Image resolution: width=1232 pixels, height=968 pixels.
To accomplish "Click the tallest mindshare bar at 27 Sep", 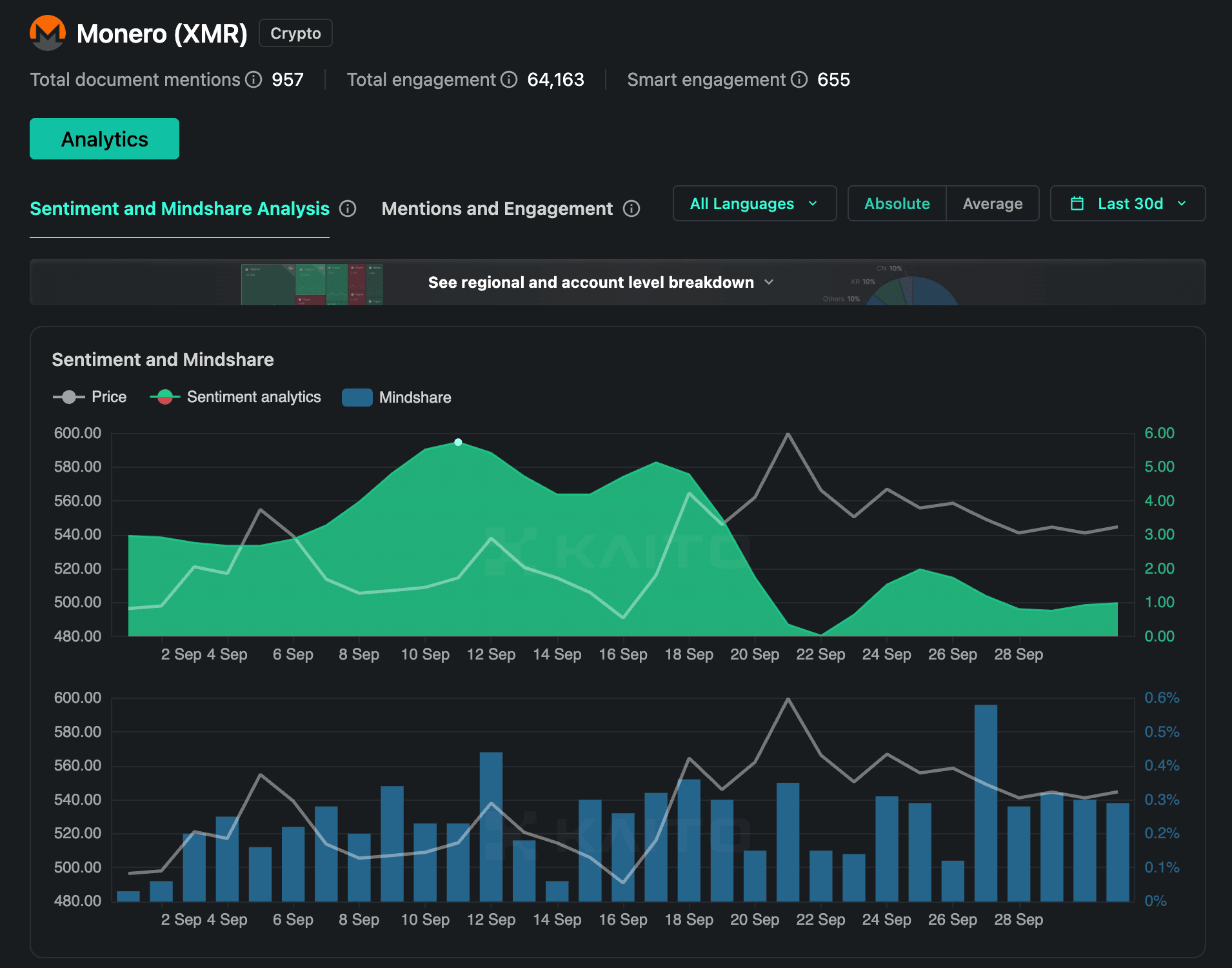I will point(986,803).
